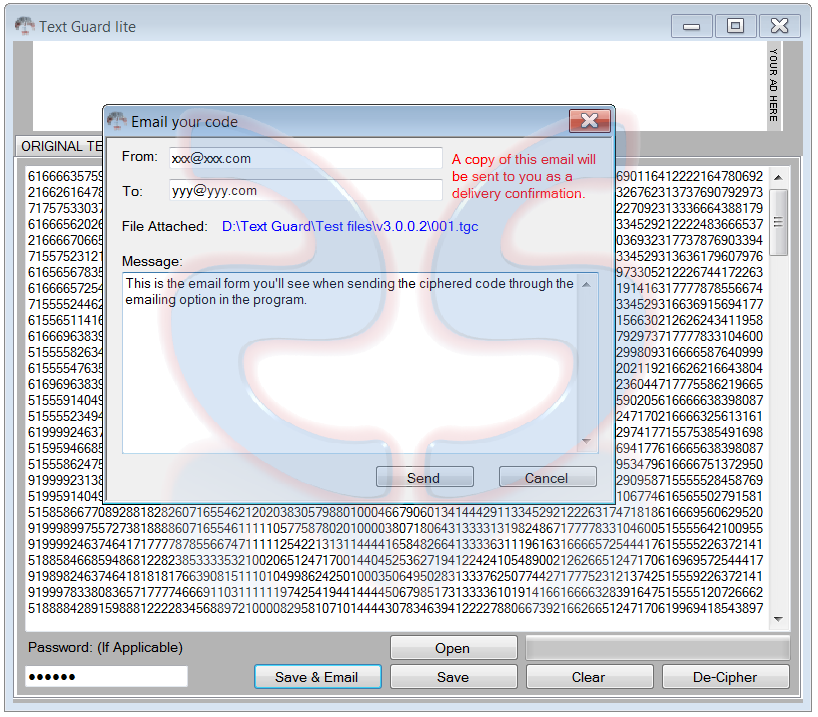Click the Save button
This screenshot has height=717, width=818.
pyautogui.click(x=453, y=677)
